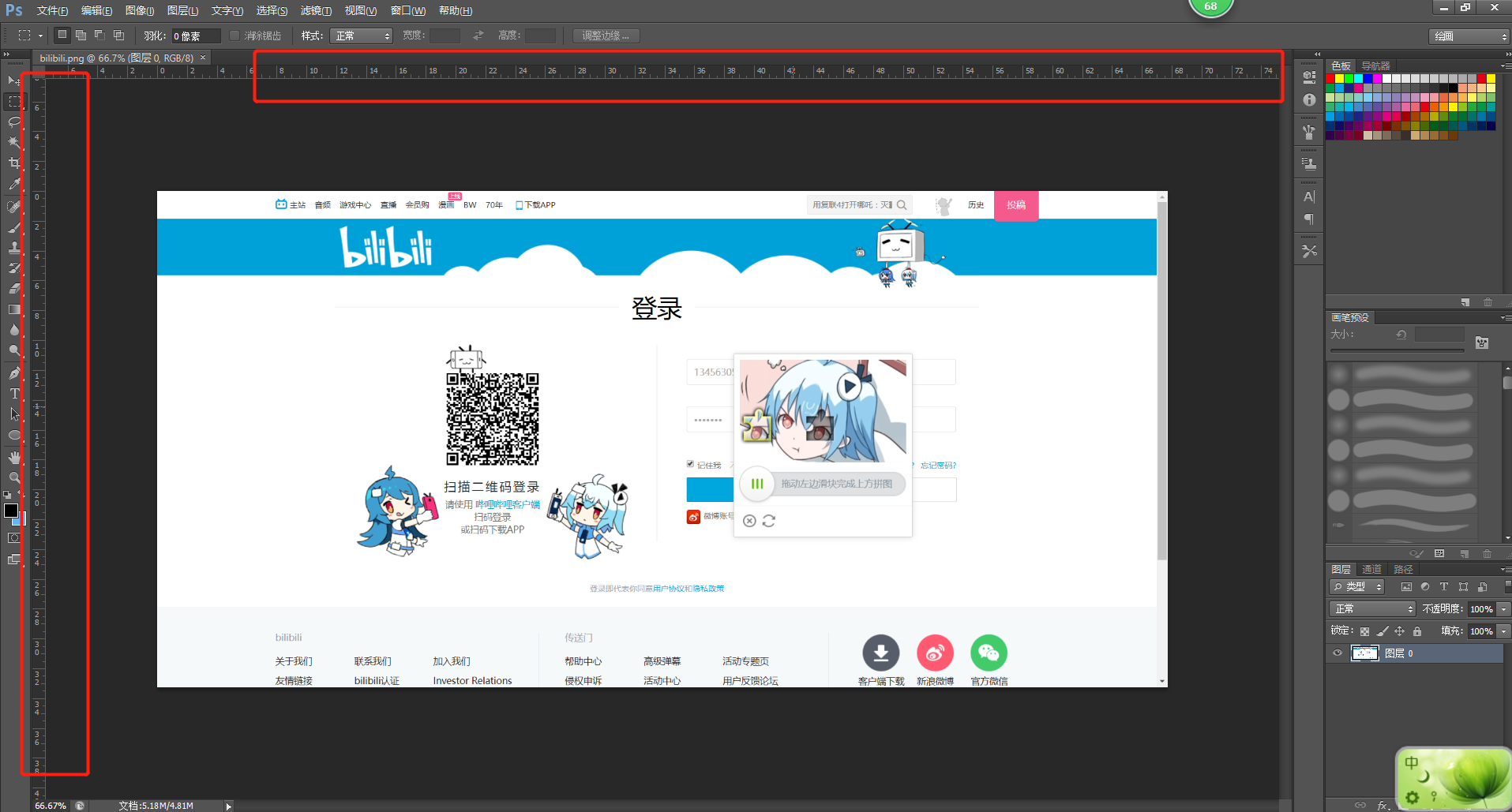Viewport: 1512px width, 812px height.
Task: Enable the anti-alias checkbox
Action: pyautogui.click(x=234, y=36)
